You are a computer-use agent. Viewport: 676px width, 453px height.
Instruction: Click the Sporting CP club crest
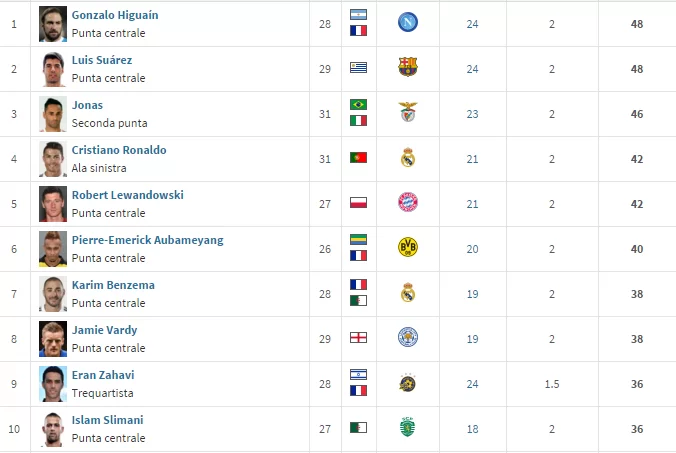407,427
